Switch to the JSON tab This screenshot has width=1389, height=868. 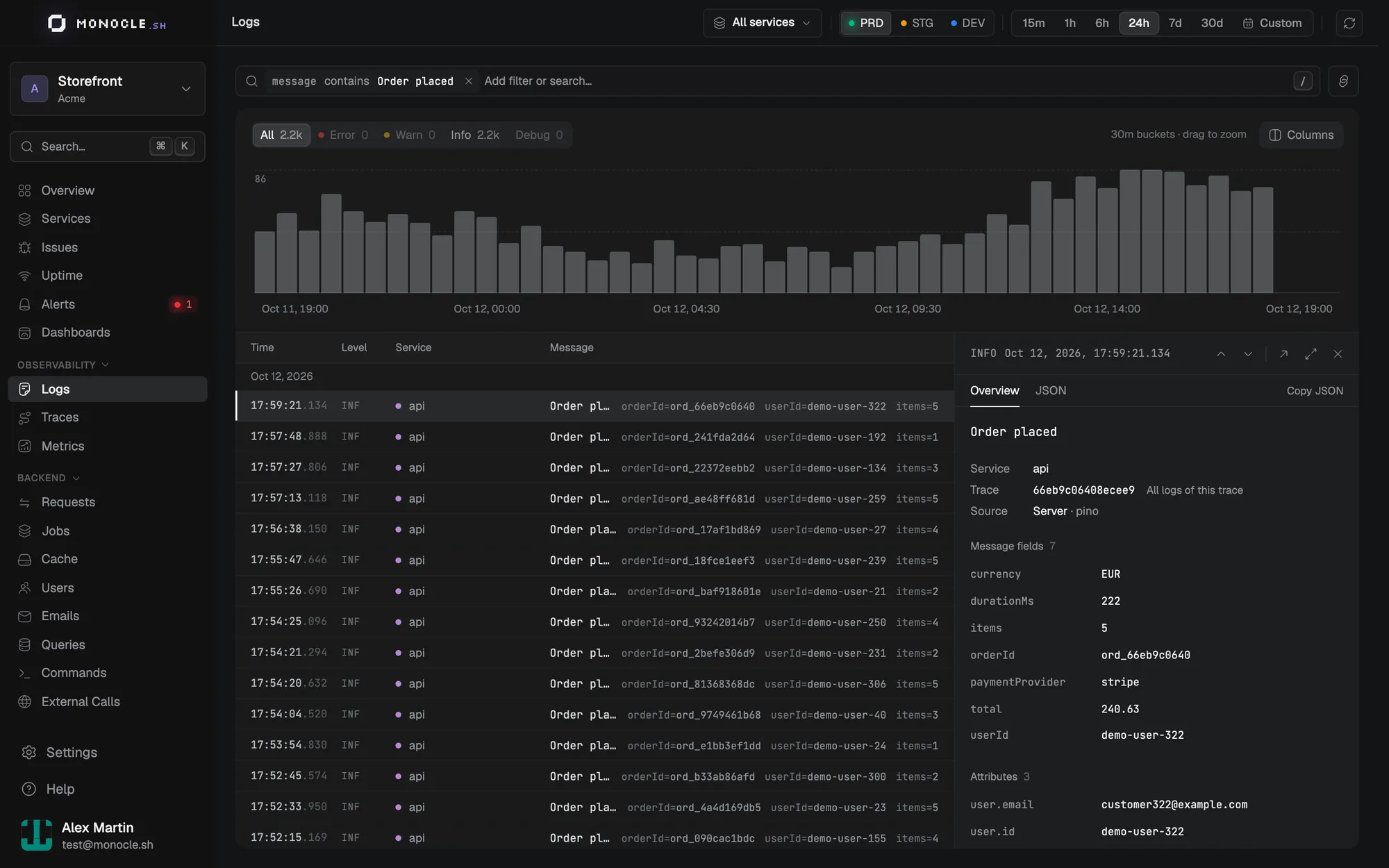coord(1051,390)
